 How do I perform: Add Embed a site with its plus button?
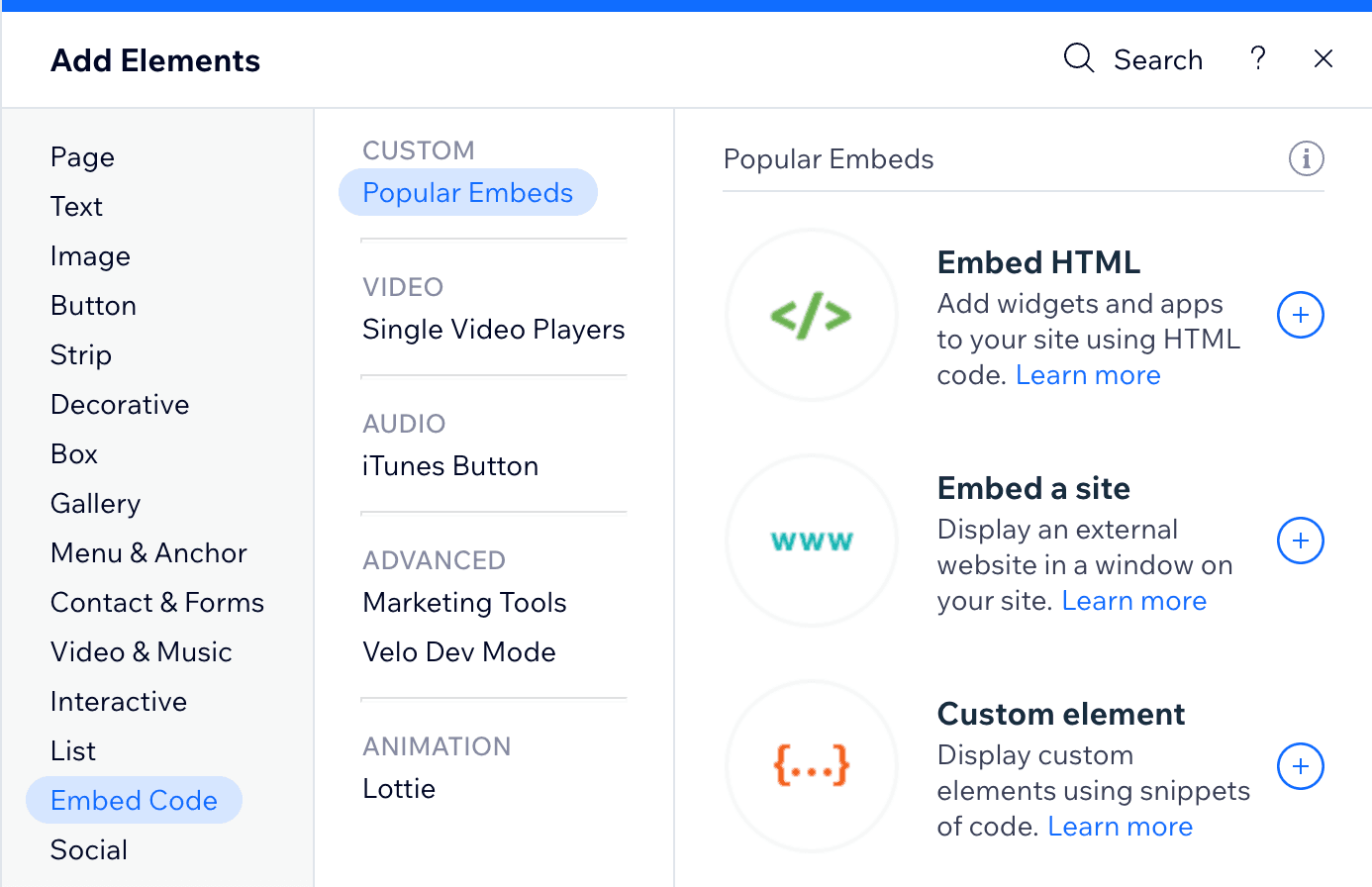pos(1300,541)
